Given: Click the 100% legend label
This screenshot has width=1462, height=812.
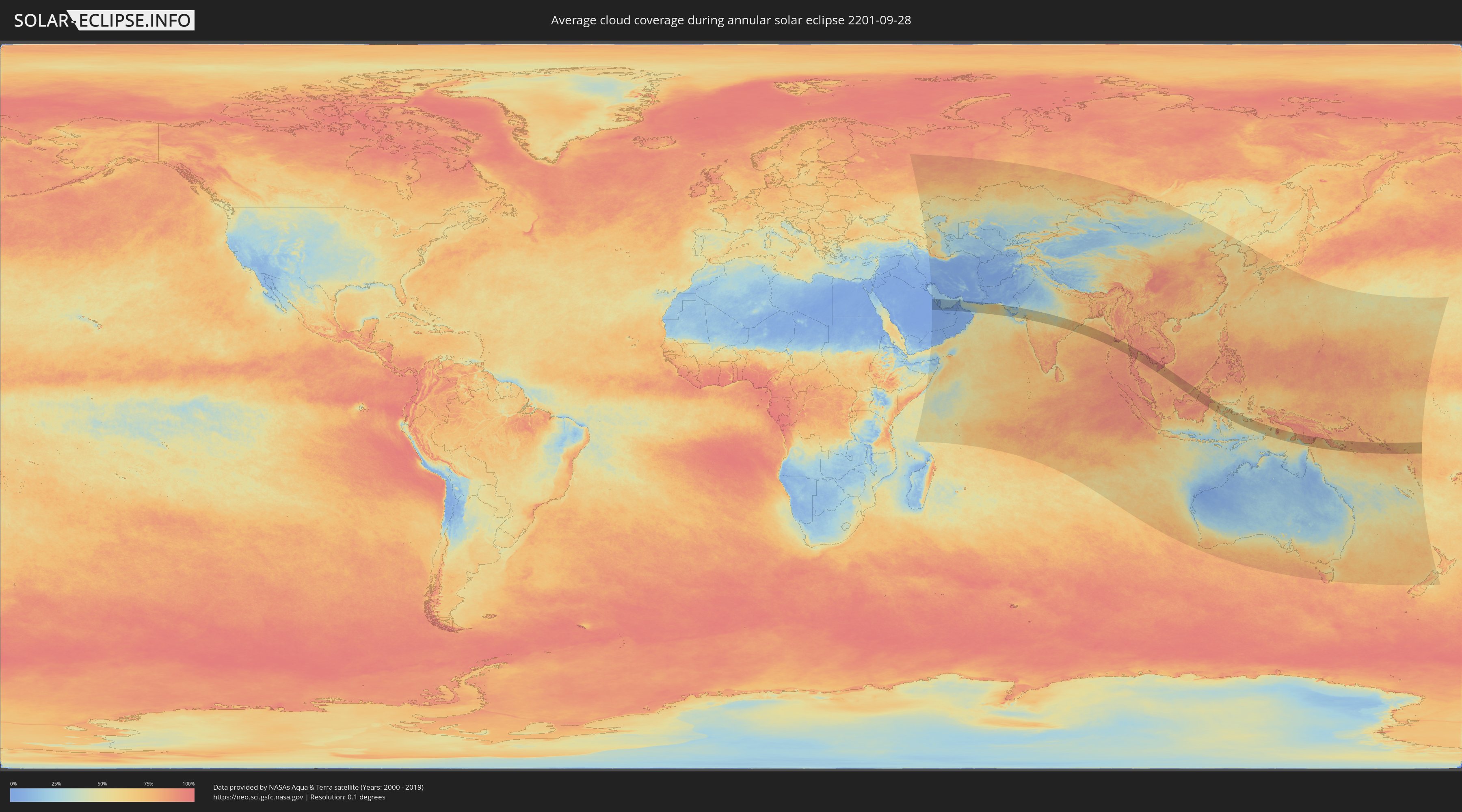Looking at the screenshot, I should tap(188, 784).
